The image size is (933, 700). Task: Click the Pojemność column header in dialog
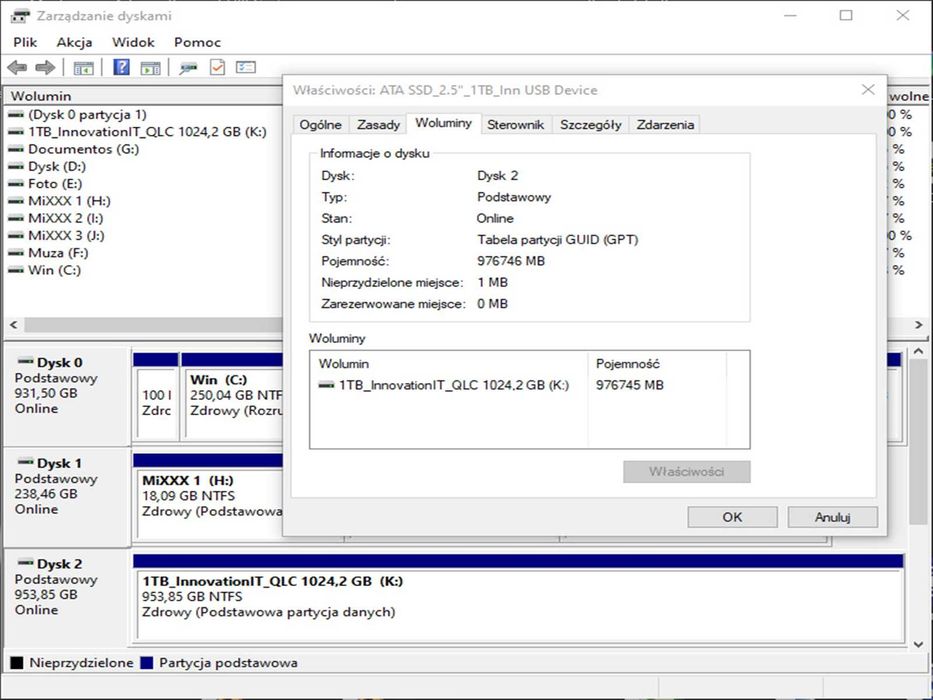(657, 364)
